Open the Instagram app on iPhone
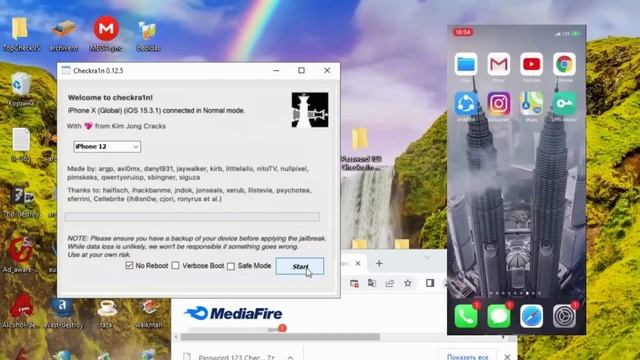The image size is (640, 360). (498, 103)
